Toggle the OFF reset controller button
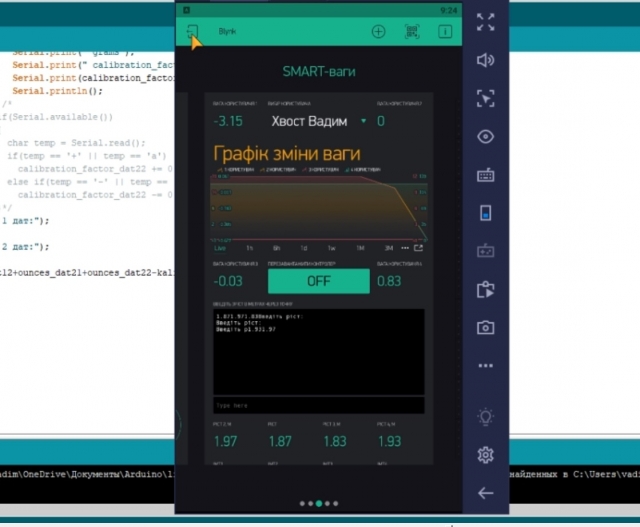The width and height of the screenshot is (640, 527). (318, 281)
